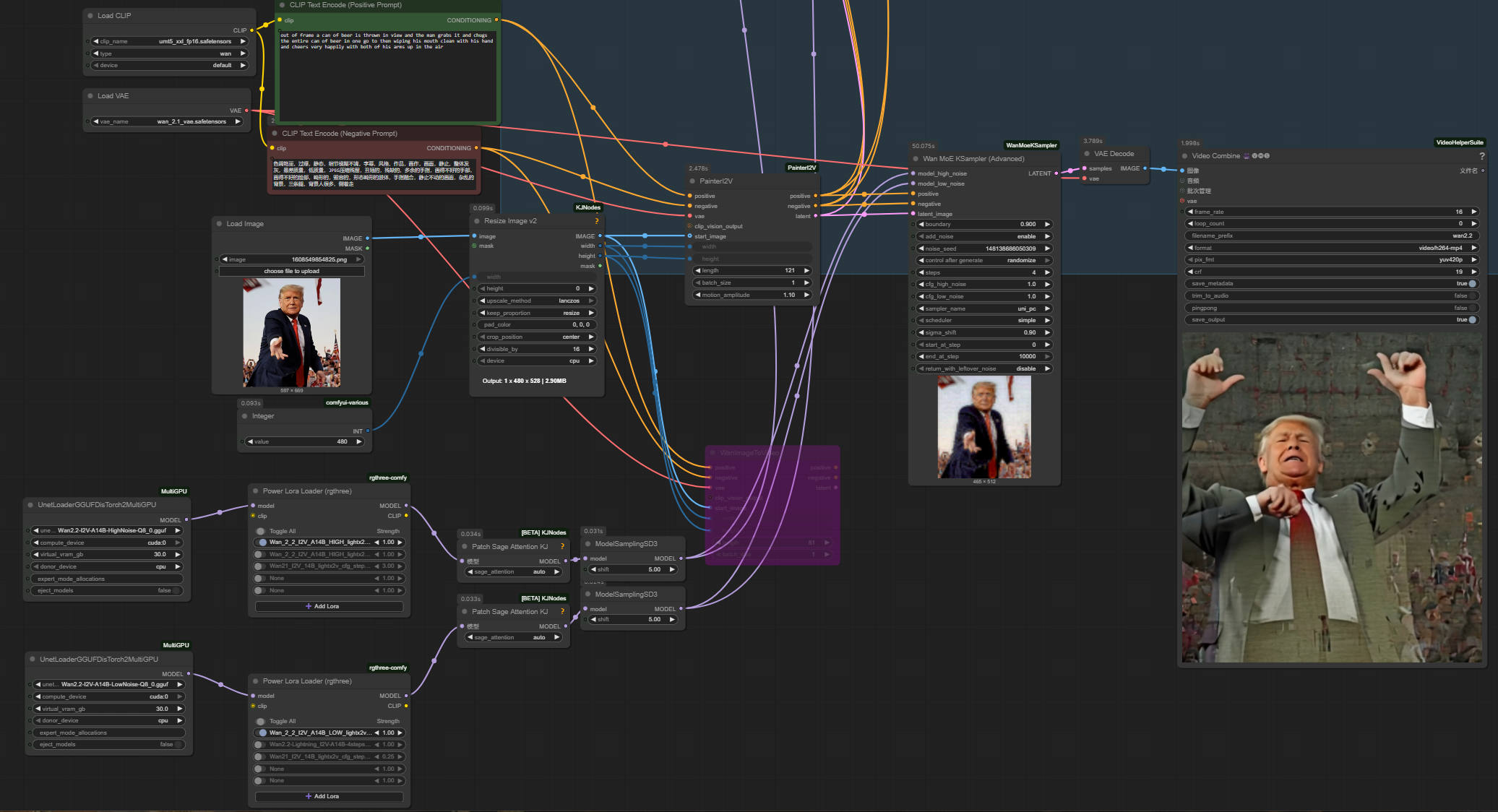Click the Painterl2V node collapse dot

[692, 181]
